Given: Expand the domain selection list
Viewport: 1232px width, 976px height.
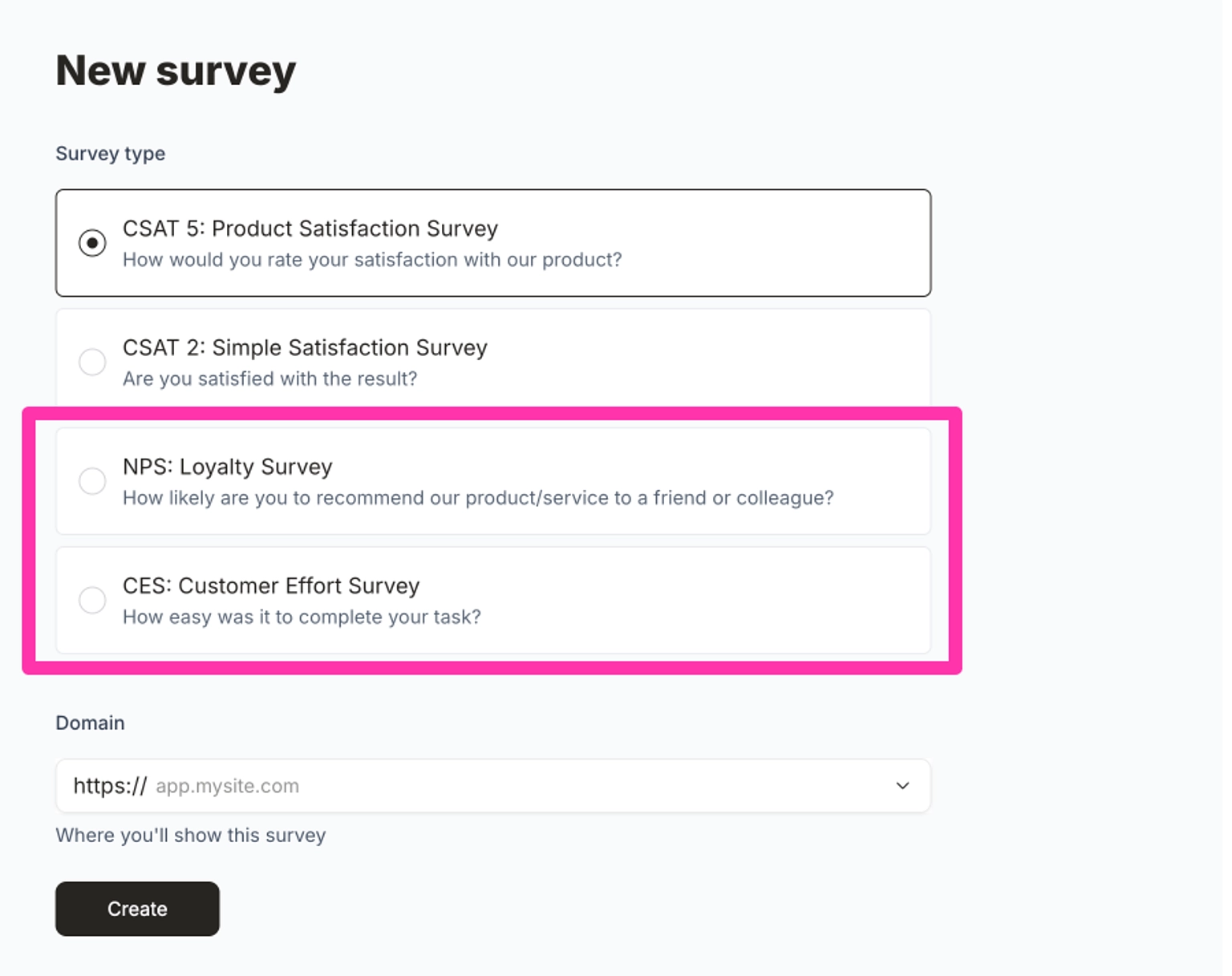Looking at the screenshot, I should (x=903, y=785).
